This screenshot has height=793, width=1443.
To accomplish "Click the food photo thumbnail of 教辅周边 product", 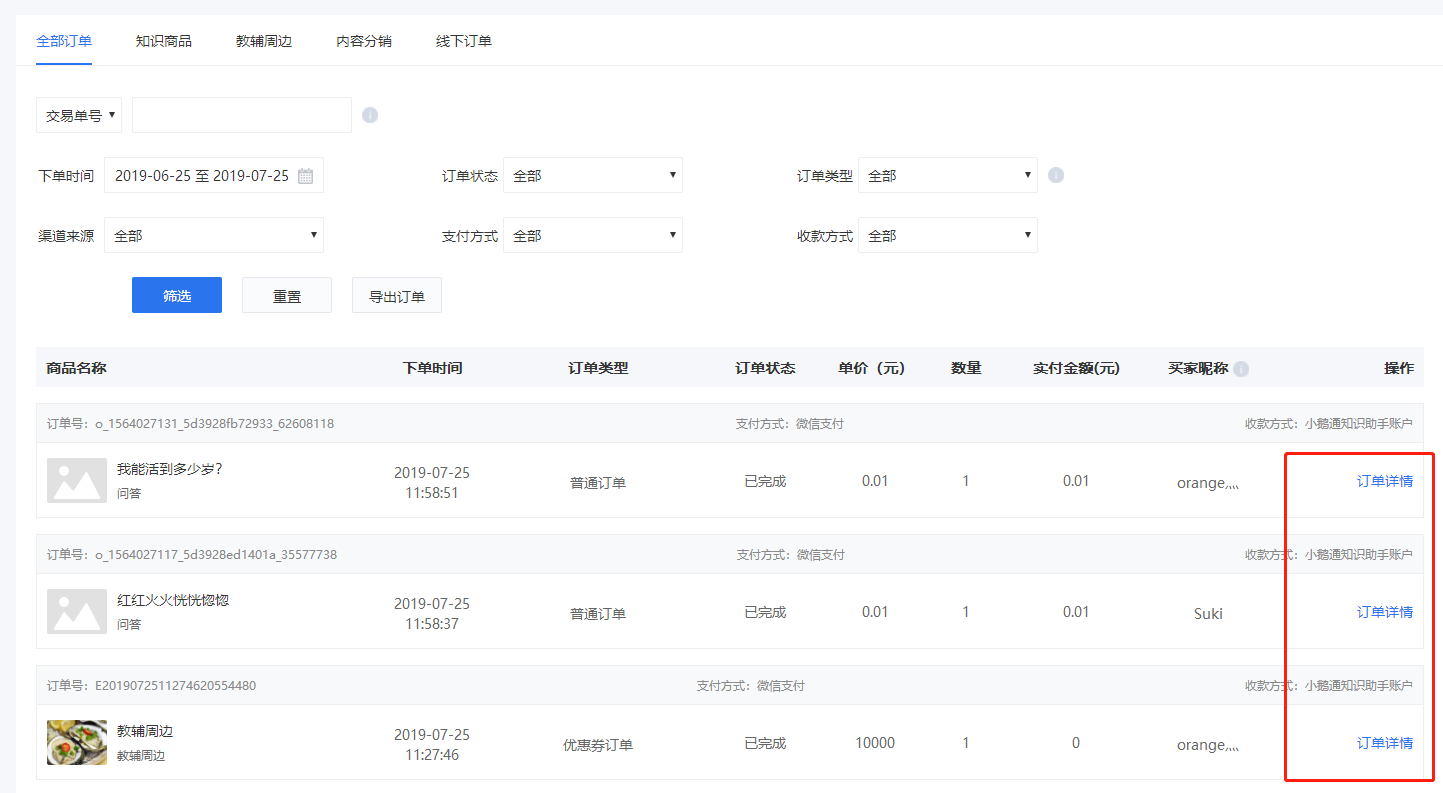I will tap(77, 742).
